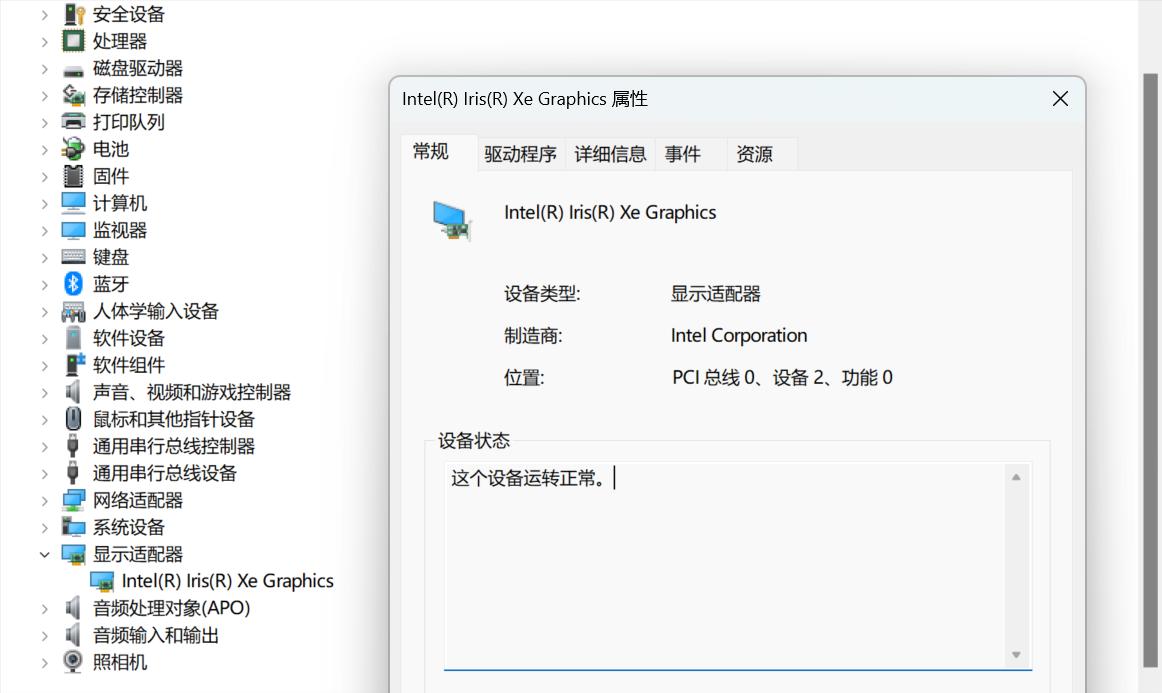
Task: Click the 设备状态 text box
Action: [x=737, y=566]
